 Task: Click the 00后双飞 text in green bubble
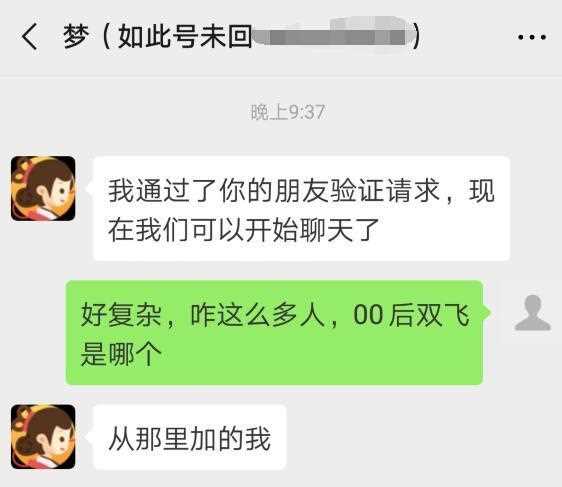(x=411, y=315)
